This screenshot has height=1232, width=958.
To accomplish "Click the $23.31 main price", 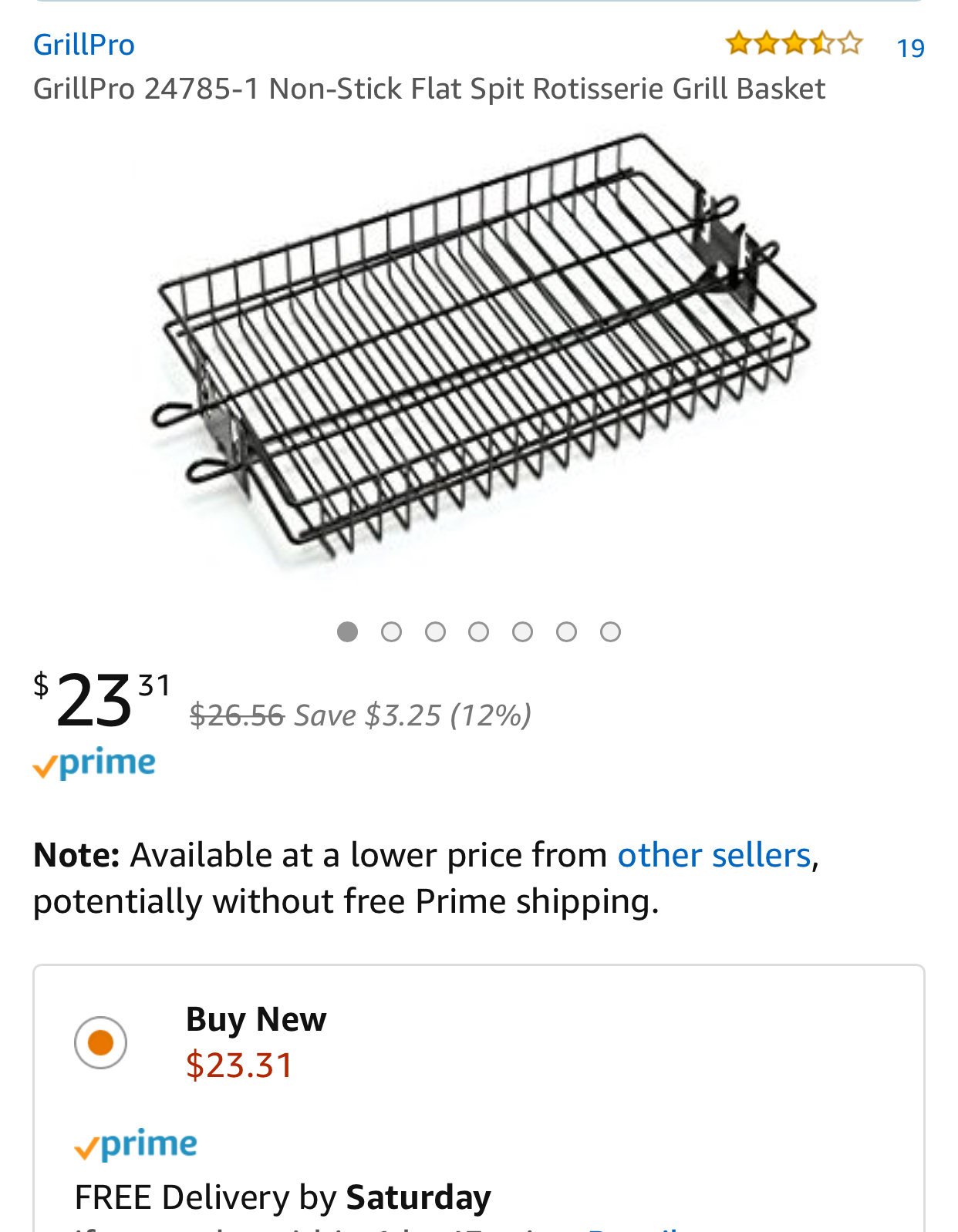I will tap(101, 699).
